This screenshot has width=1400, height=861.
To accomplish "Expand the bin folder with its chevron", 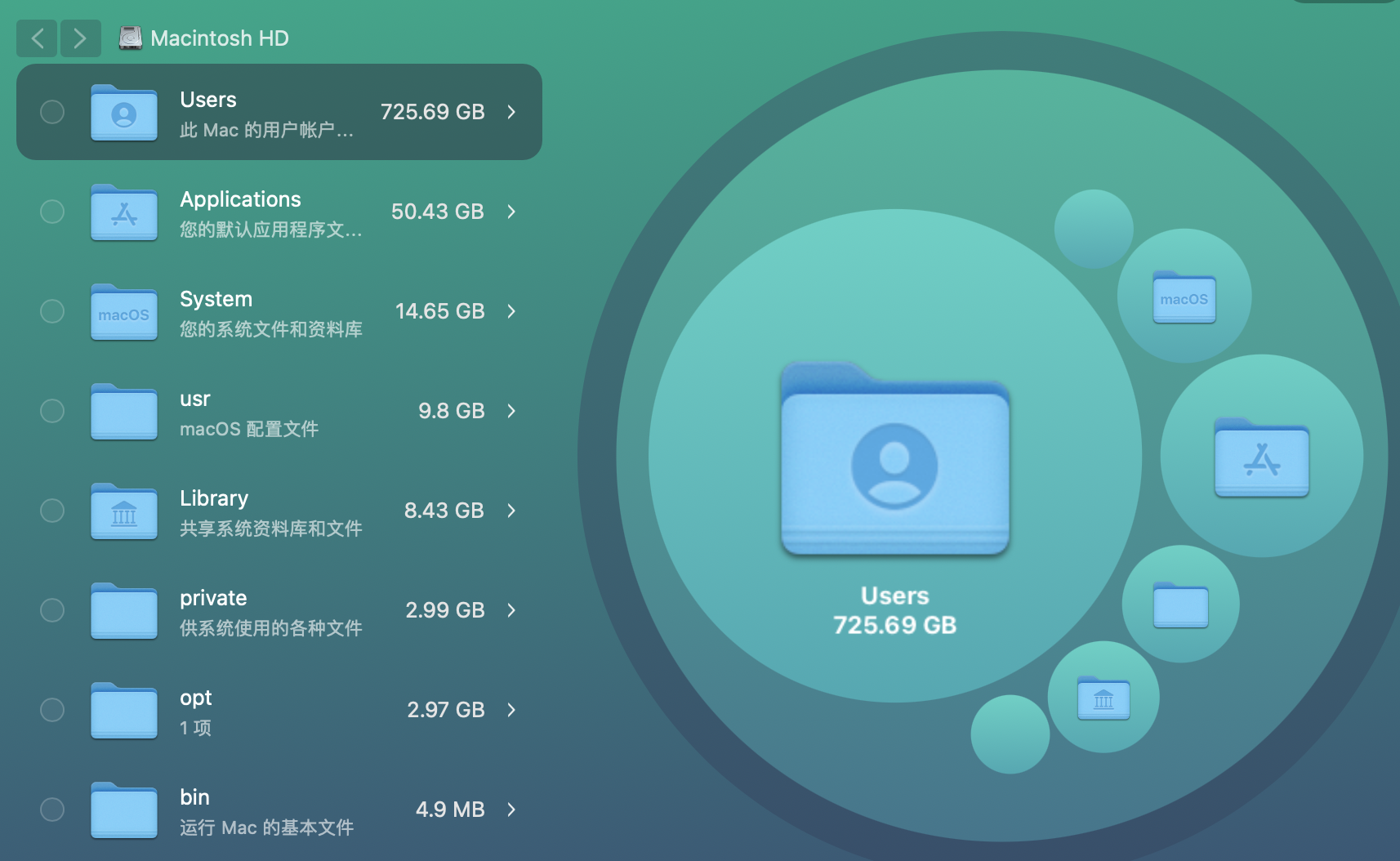I will pos(511,810).
